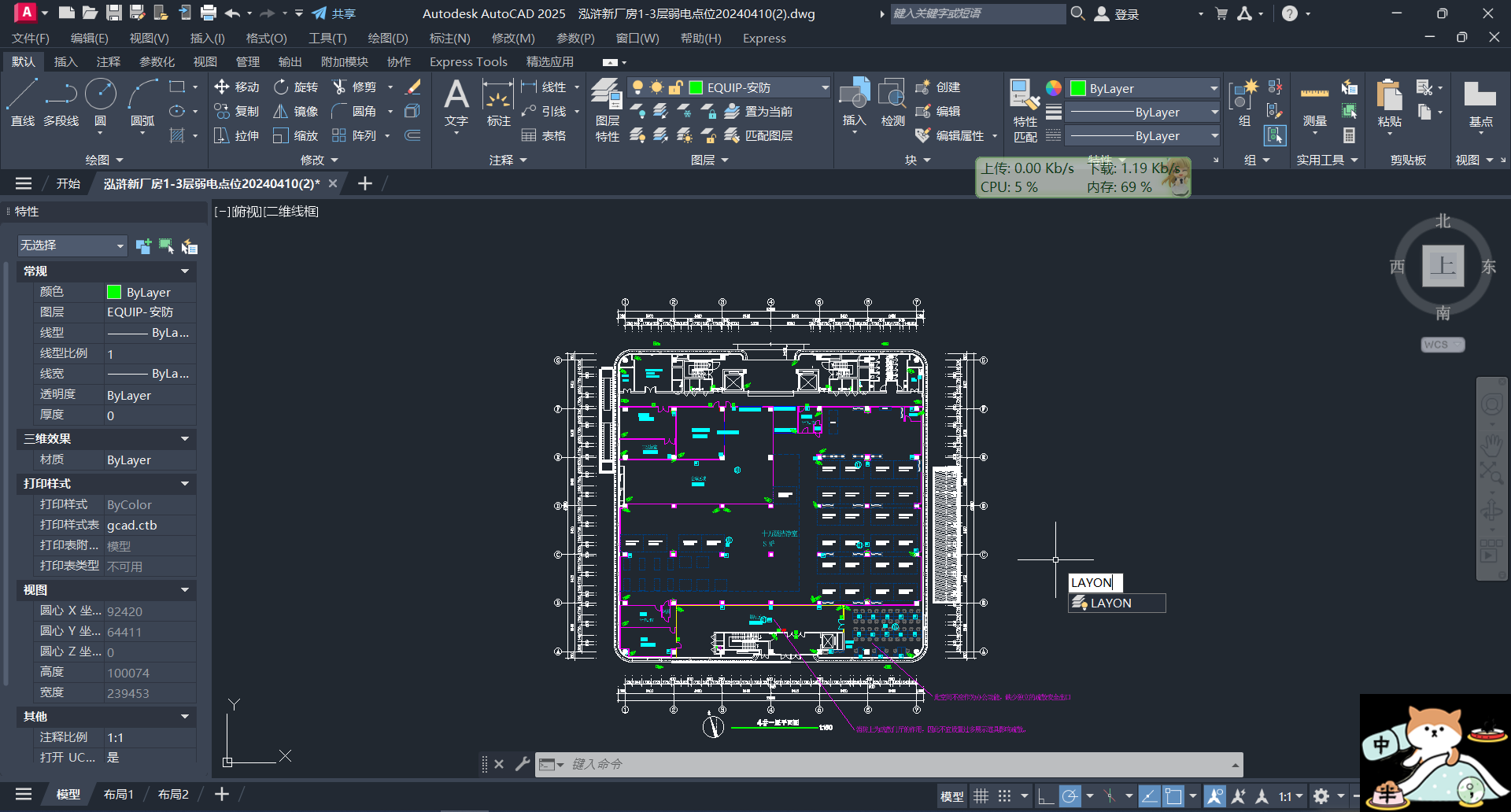Toggle the grid display in status bar
Image resolution: width=1511 pixels, height=812 pixels.
(x=981, y=795)
